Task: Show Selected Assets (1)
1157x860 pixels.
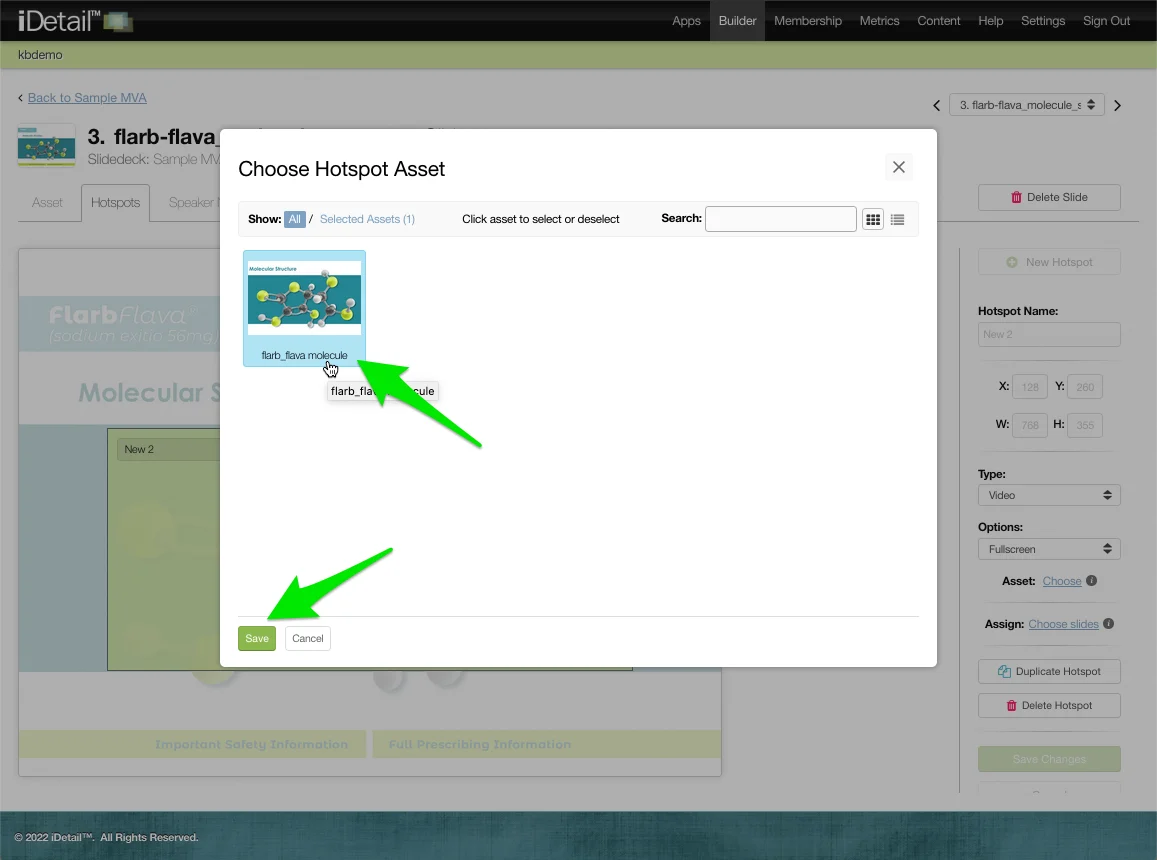Action: [x=367, y=219]
